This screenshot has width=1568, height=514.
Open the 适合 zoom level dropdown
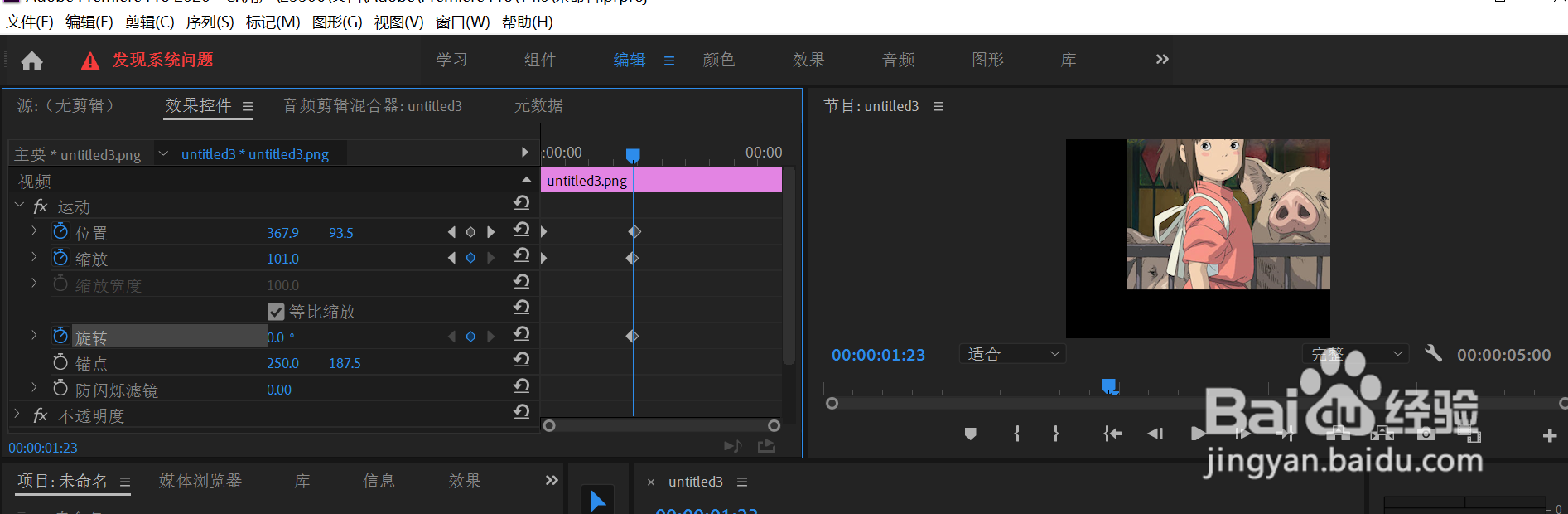(1012, 354)
